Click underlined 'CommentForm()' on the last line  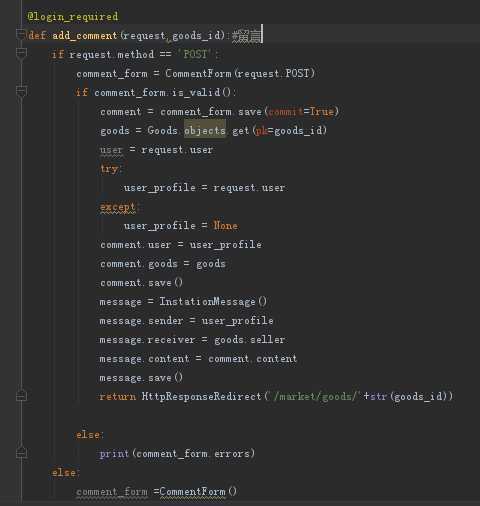click(x=198, y=492)
